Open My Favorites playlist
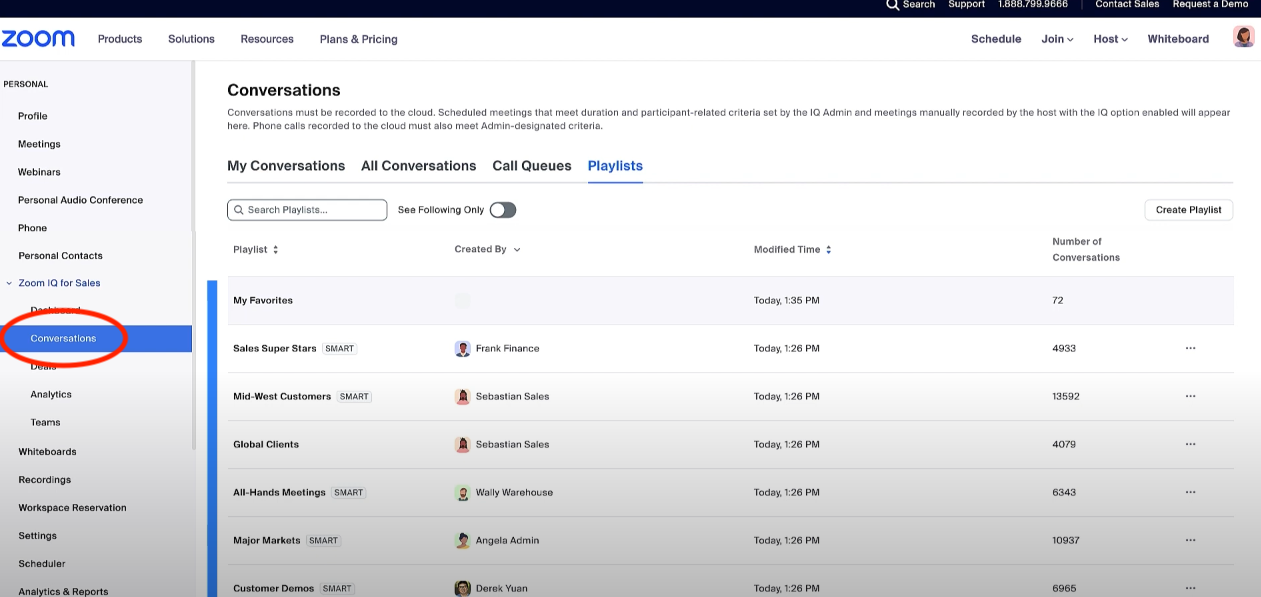The image size is (1261, 597). 263,300
